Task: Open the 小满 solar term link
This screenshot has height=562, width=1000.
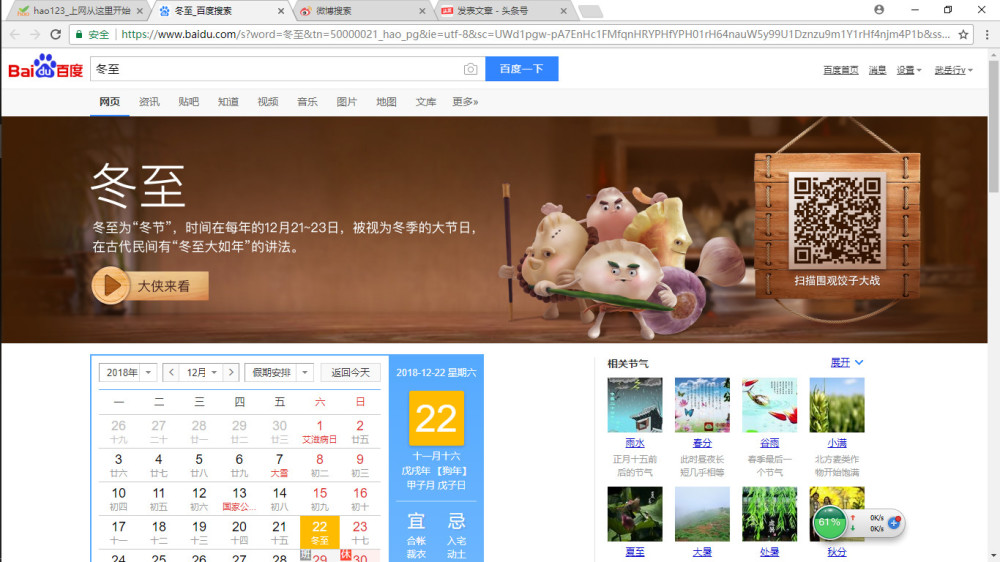Action: tap(837, 443)
